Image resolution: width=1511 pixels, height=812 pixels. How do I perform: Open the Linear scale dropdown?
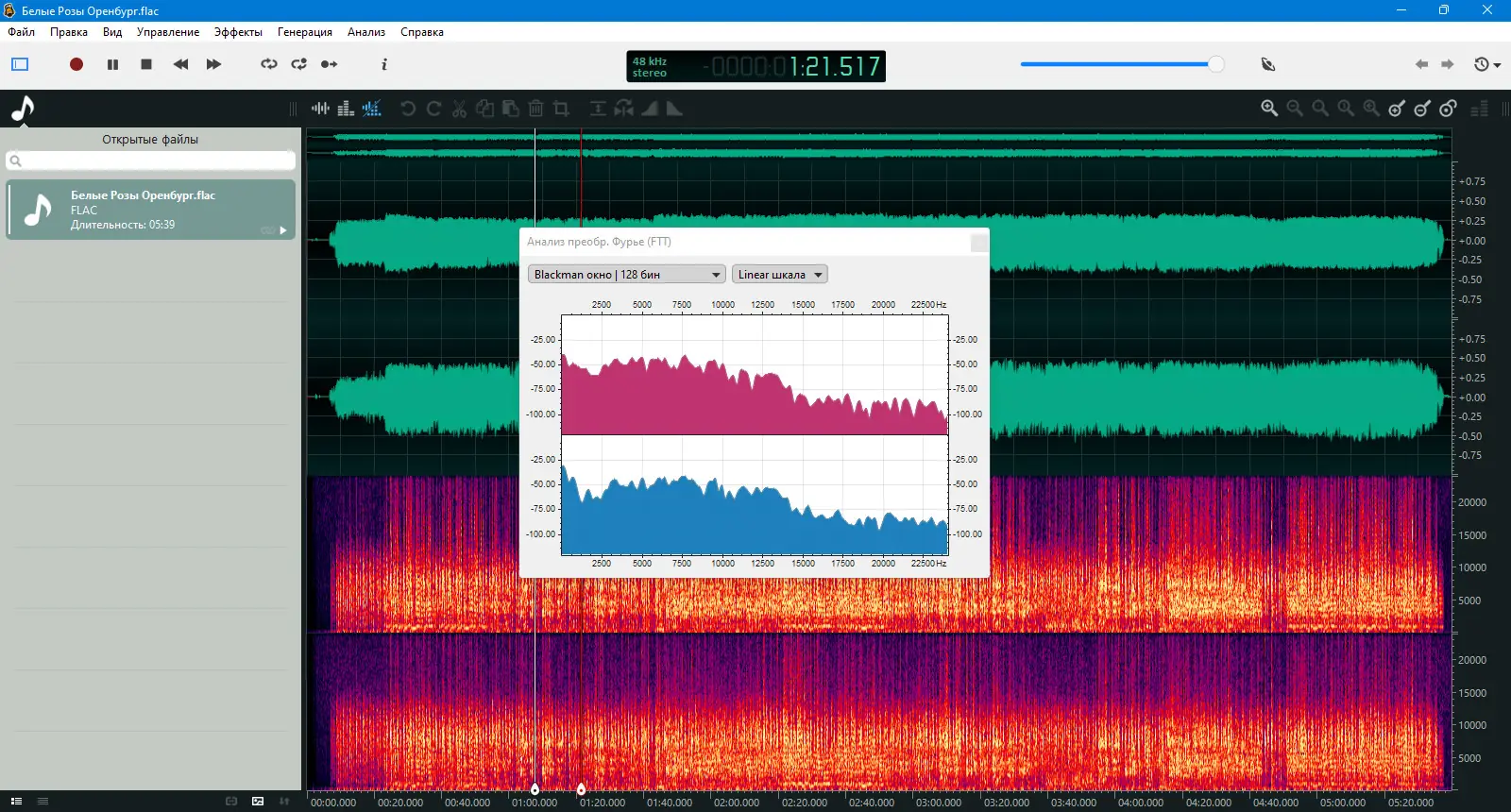coord(779,275)
